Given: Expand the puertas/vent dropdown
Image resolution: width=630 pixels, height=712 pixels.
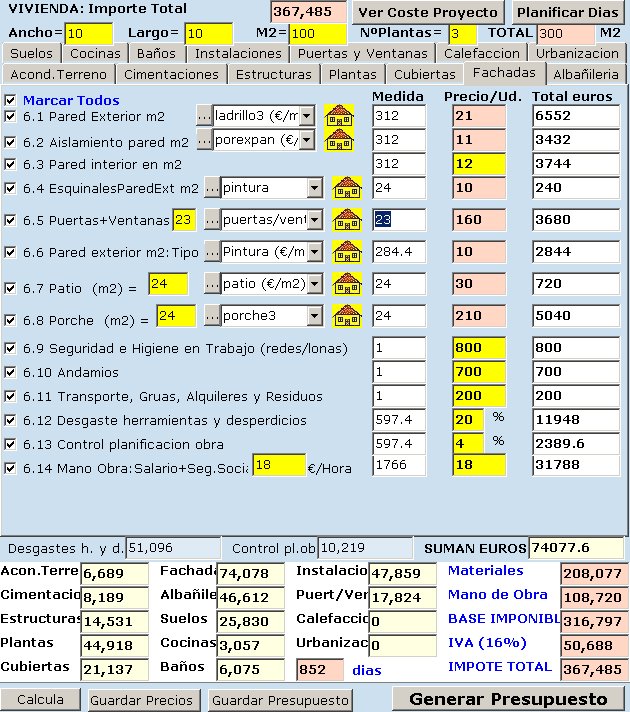Looking at the screenshot, I should pos(314,220).
